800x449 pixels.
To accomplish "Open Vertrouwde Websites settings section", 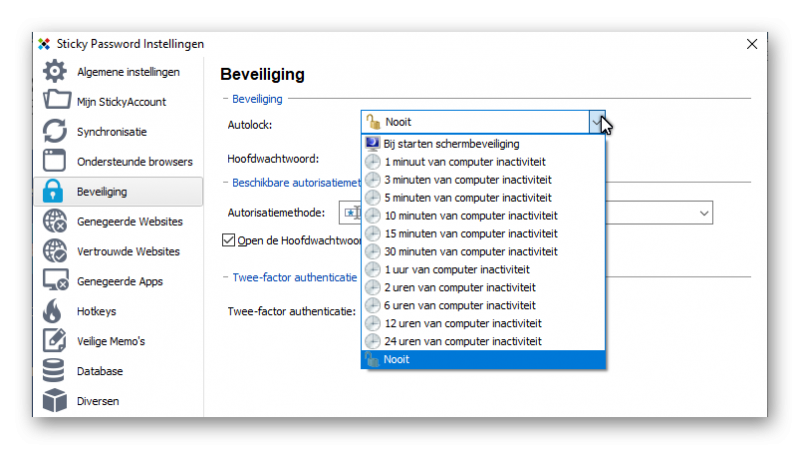I will click(128, 252).
